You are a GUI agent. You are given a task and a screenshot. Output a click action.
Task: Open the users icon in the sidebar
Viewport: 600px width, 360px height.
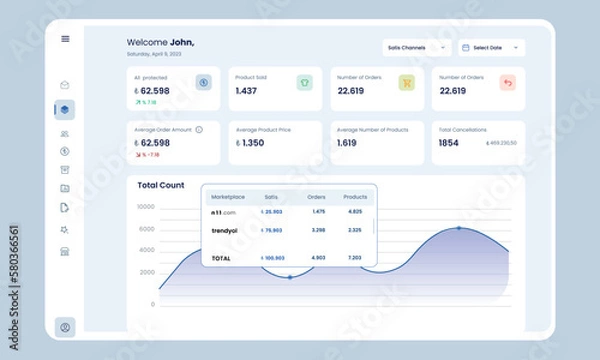click(x=65, y=134)
